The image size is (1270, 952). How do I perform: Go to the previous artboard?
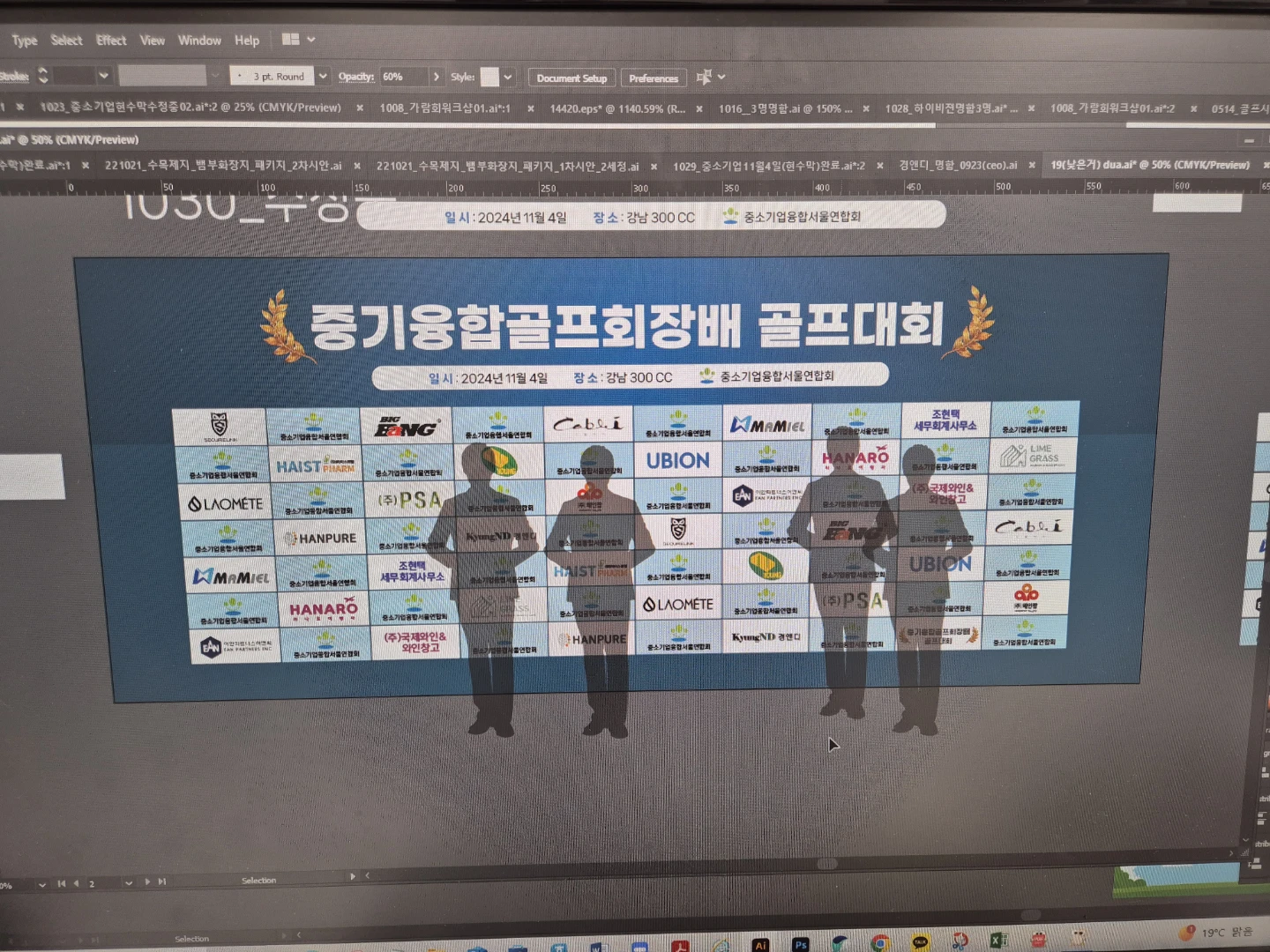click(76, 883)
